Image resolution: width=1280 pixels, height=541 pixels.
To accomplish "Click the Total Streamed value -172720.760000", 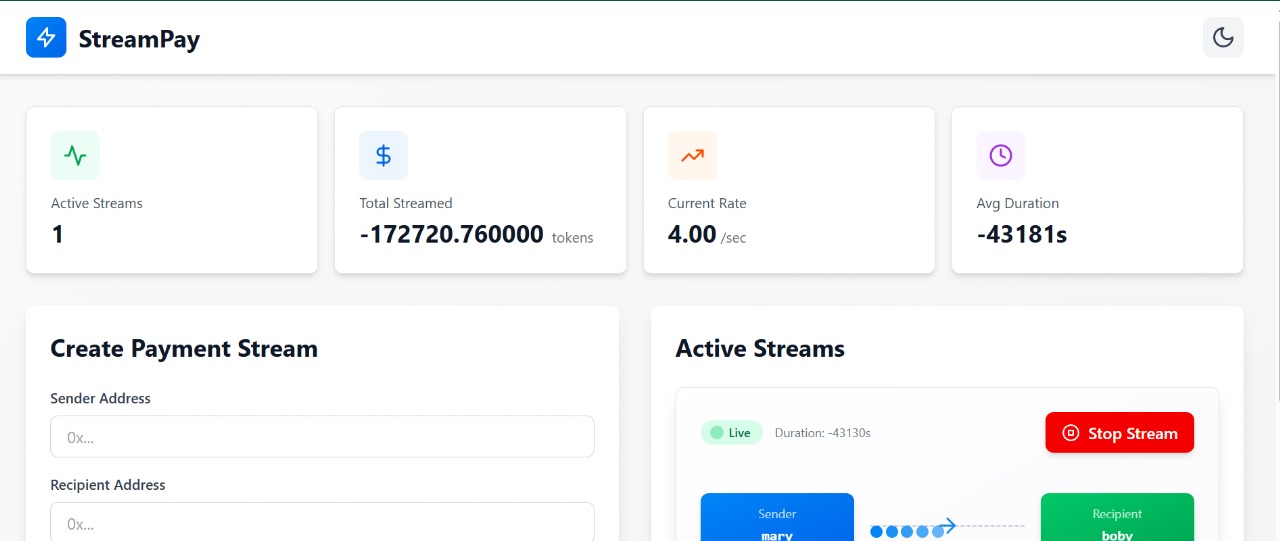I will 452,235.
